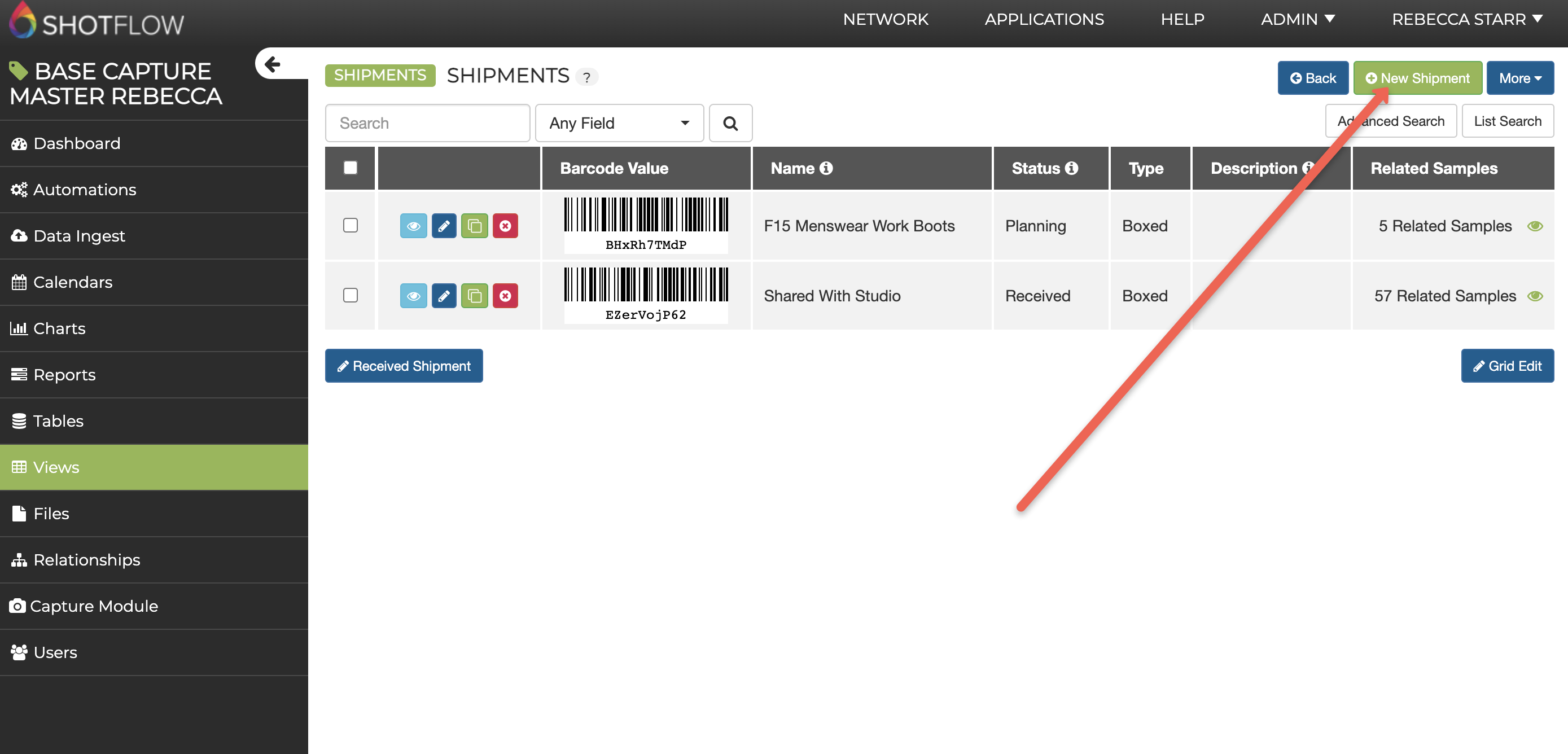Show the 57 Related Samples eye icon
1568x754 pixels.
tap(1535, 296)
